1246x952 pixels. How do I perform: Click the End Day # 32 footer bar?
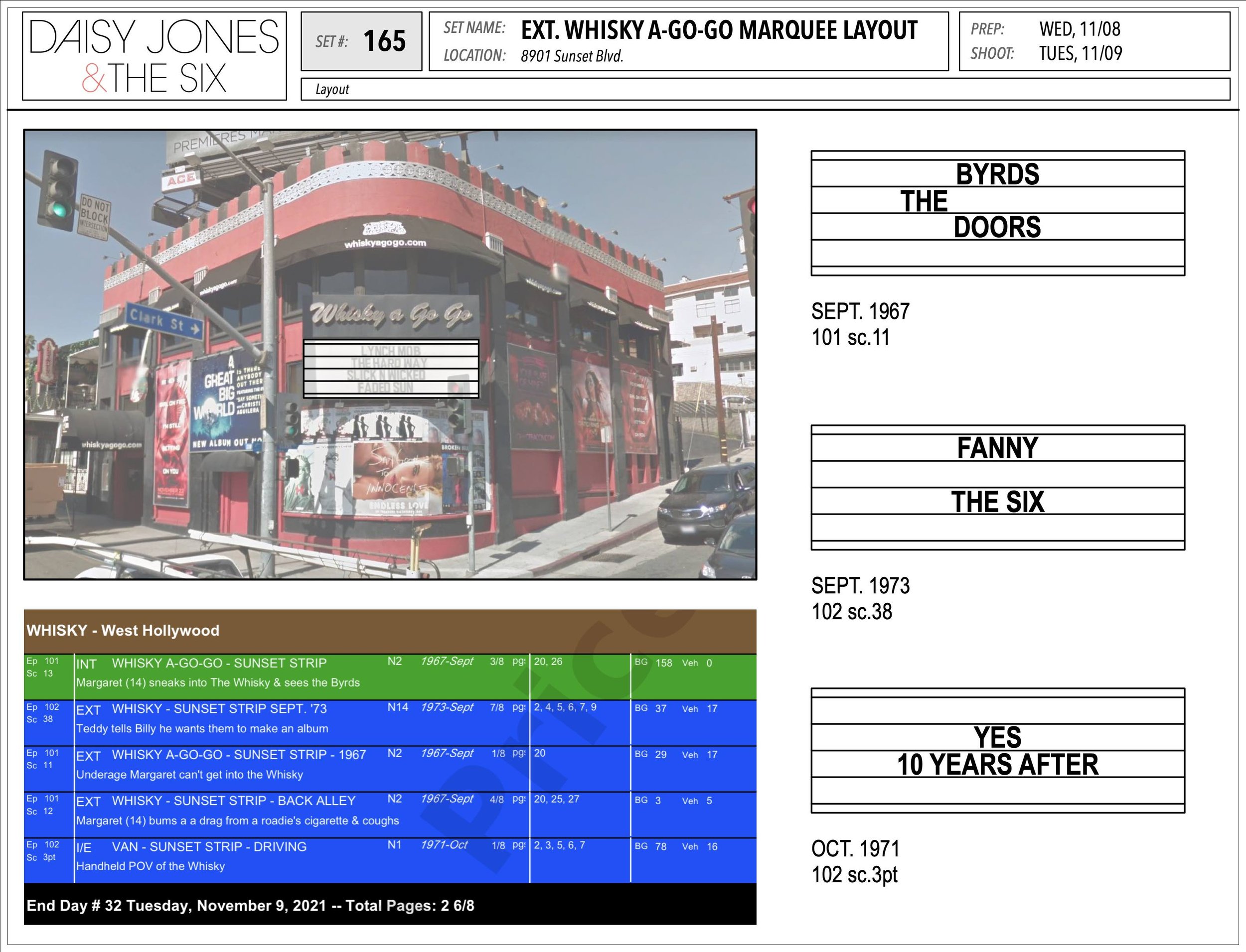click(389, 905)
